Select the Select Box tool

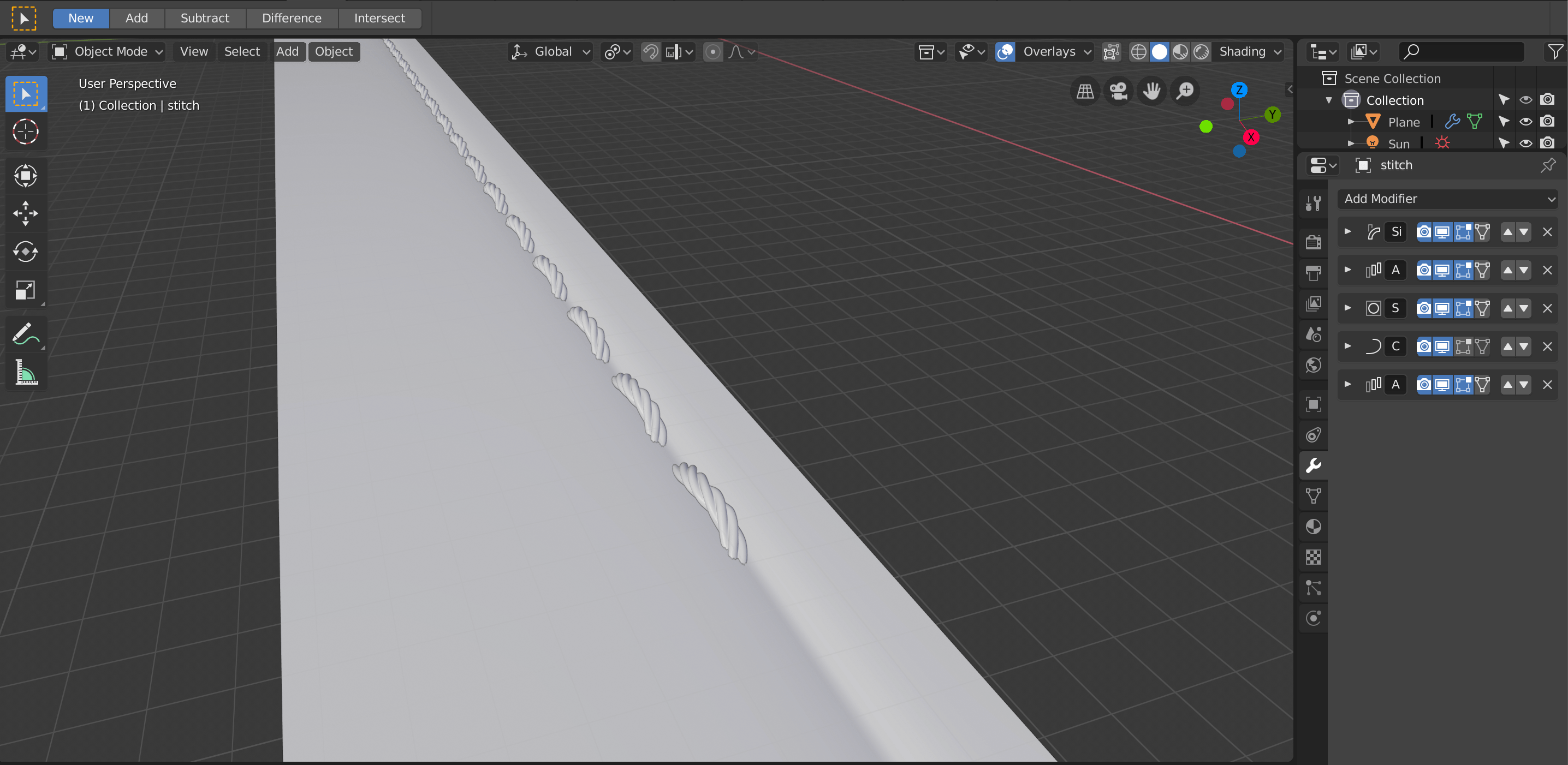click(26, 94)
